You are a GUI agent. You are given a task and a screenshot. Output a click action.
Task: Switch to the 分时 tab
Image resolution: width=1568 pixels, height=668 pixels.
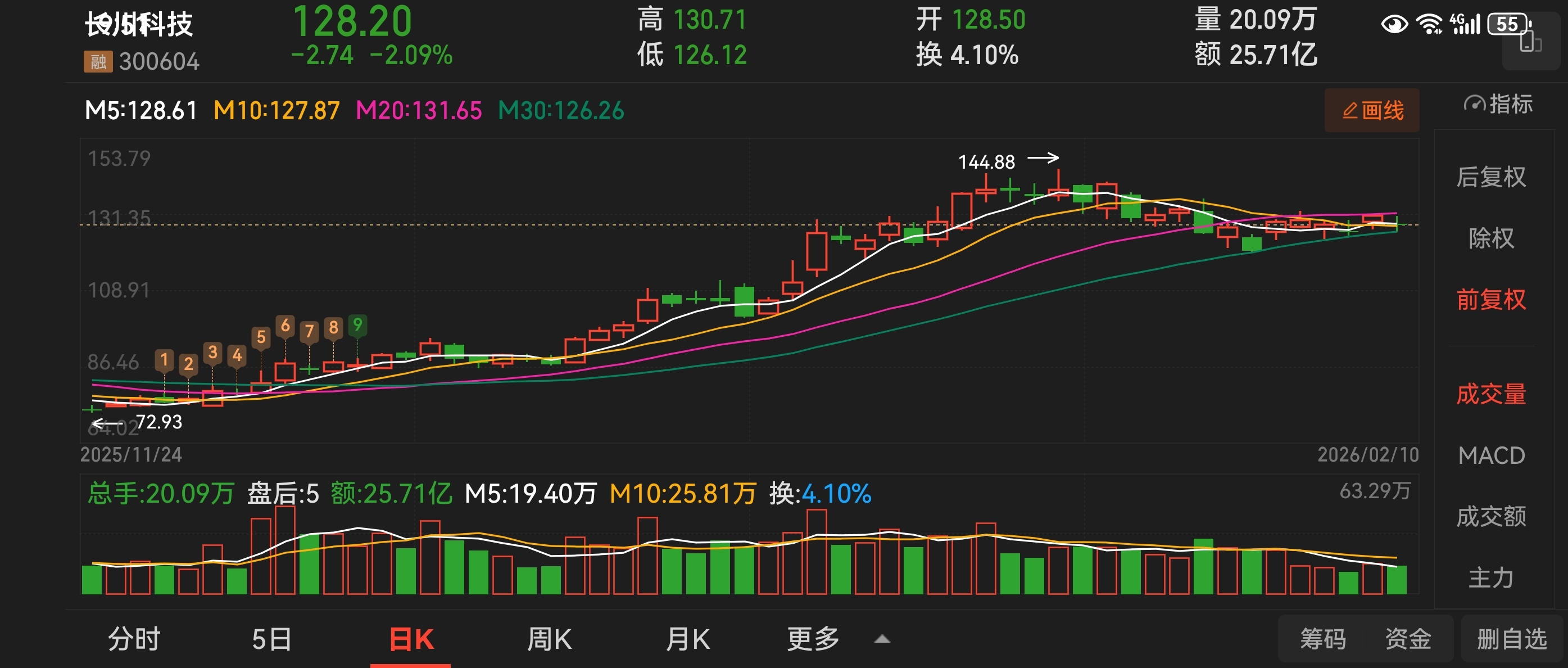134,639
